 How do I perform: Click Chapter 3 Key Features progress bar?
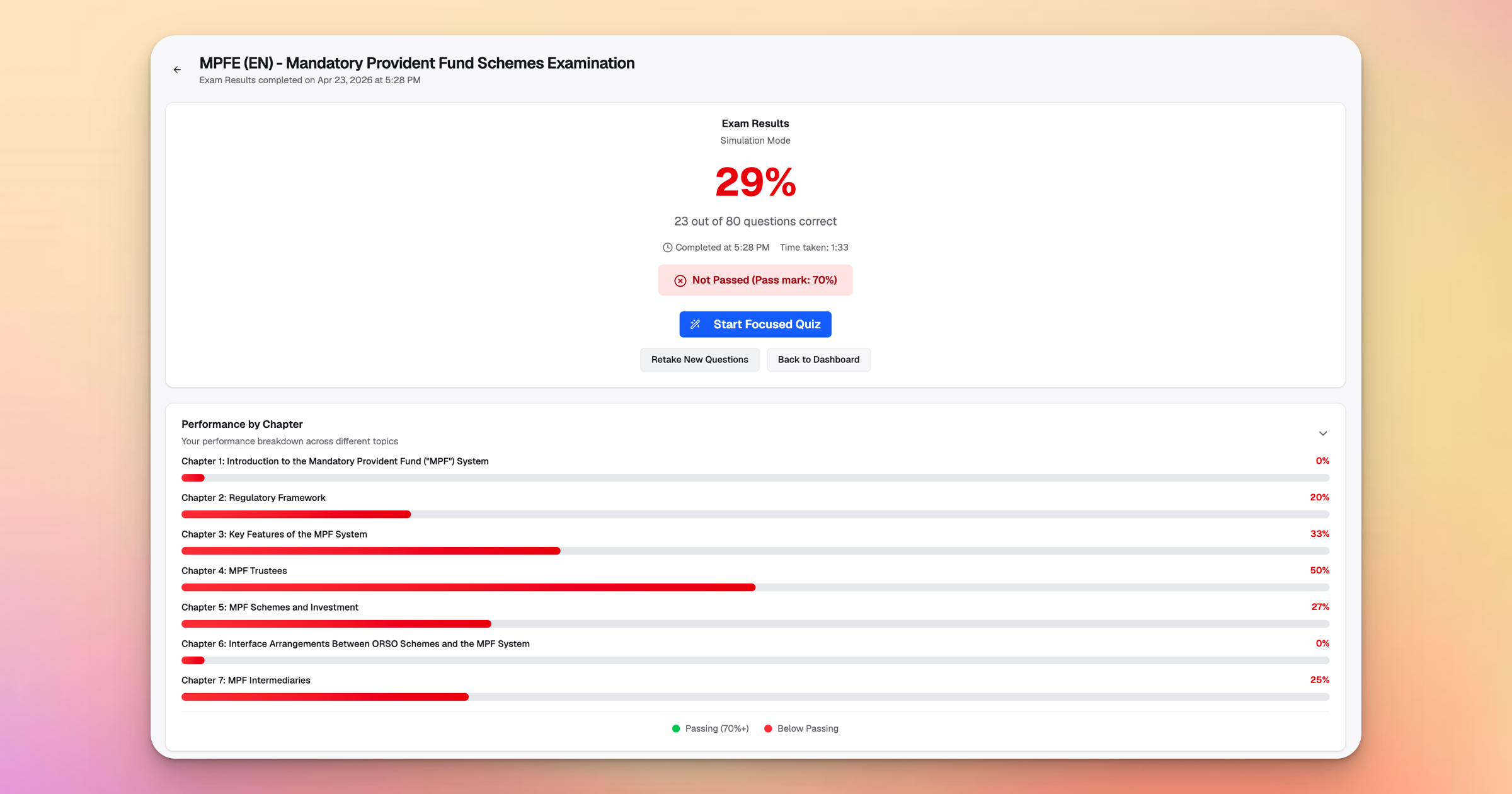coord(755,551)
